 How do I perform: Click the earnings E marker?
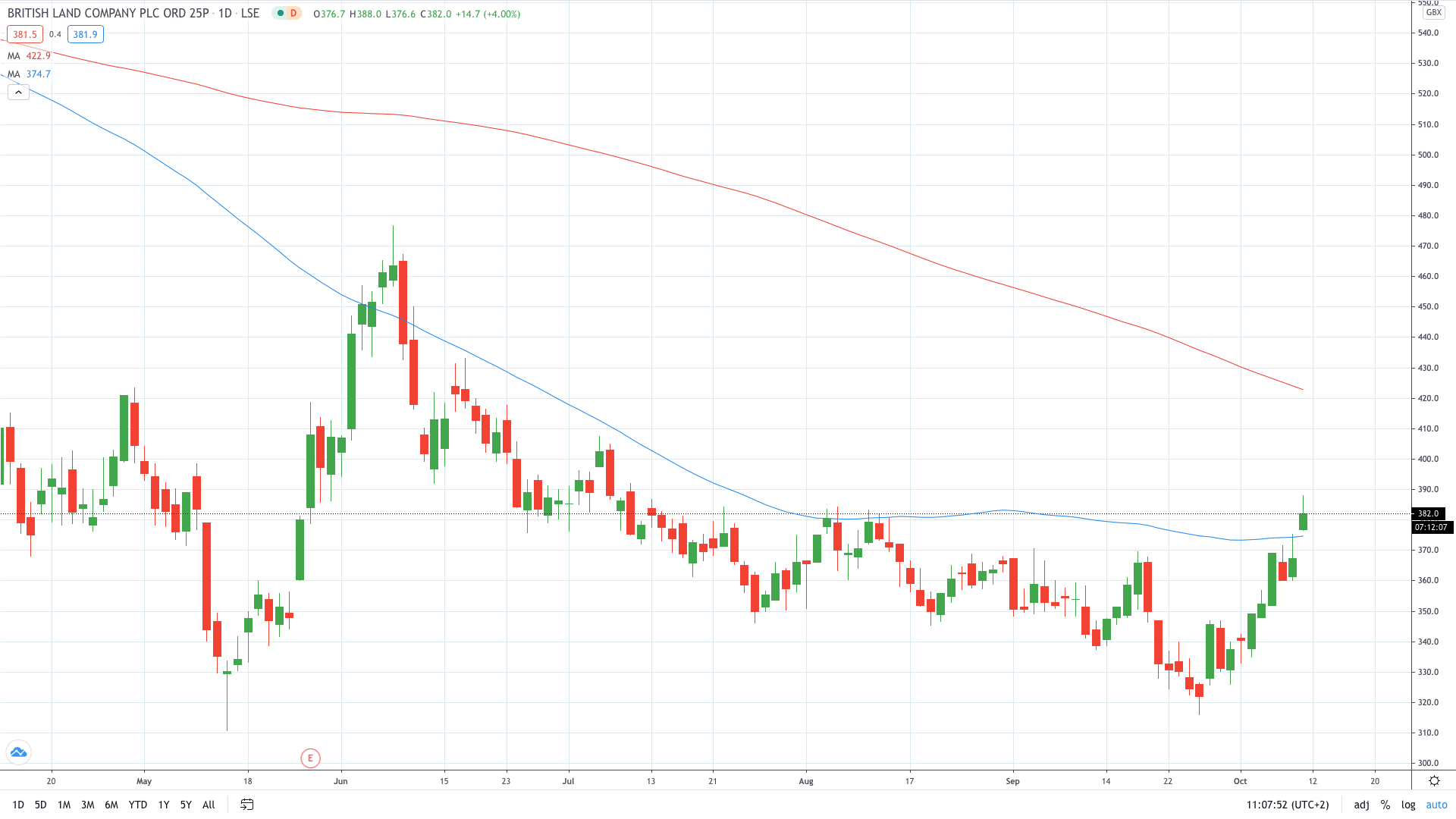point(310,758)
